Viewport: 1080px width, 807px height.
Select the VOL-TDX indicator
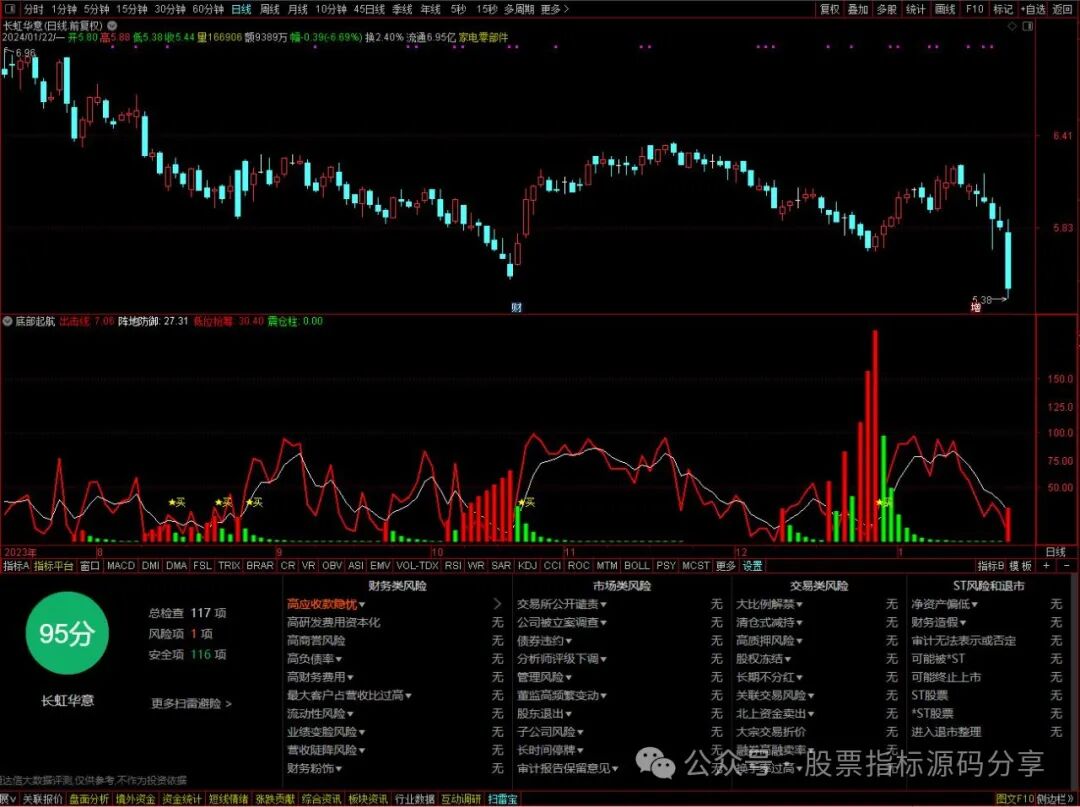coord(417,565)
